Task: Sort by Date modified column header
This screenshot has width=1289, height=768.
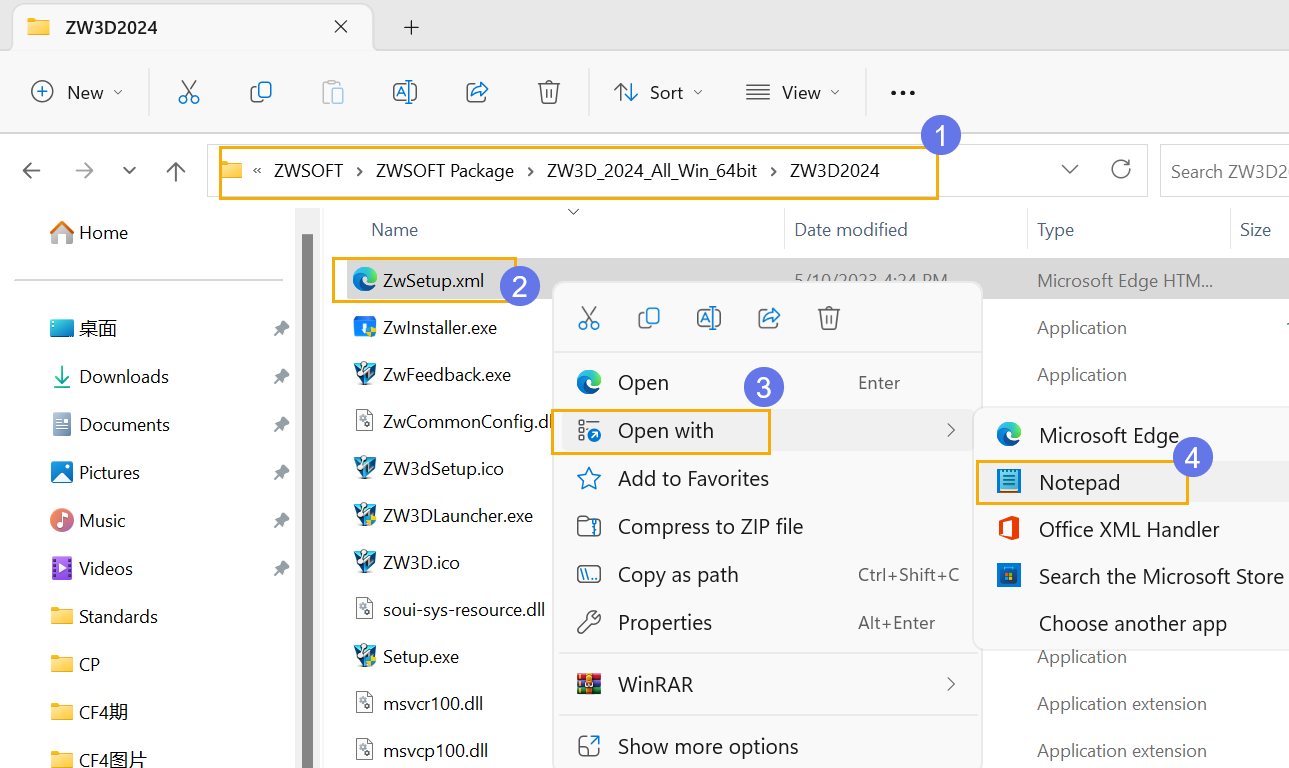Action: pos(851,230)
